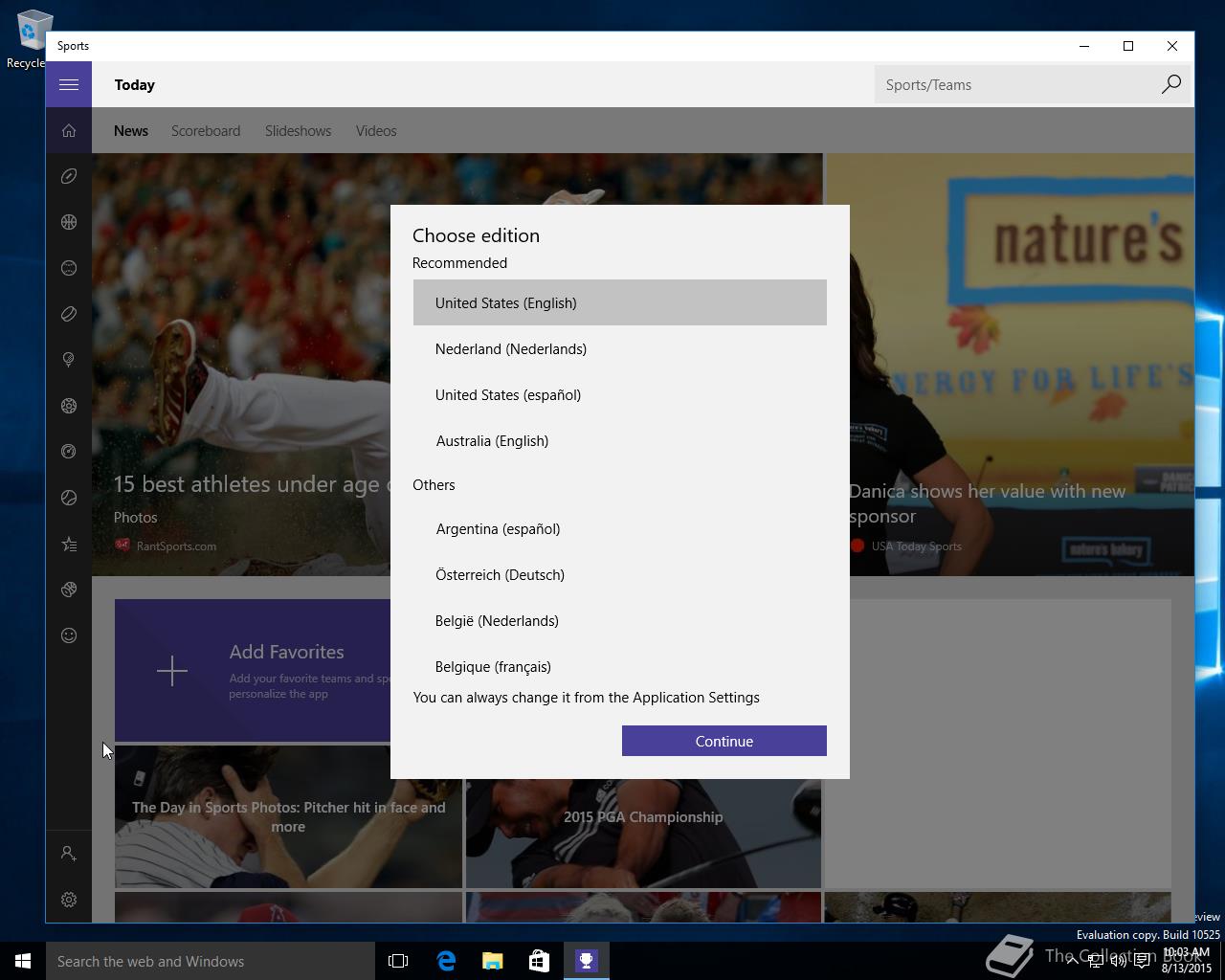Click the RantSports.com source label
Viewport: 1225px width, 980px height.
point(176,546)
